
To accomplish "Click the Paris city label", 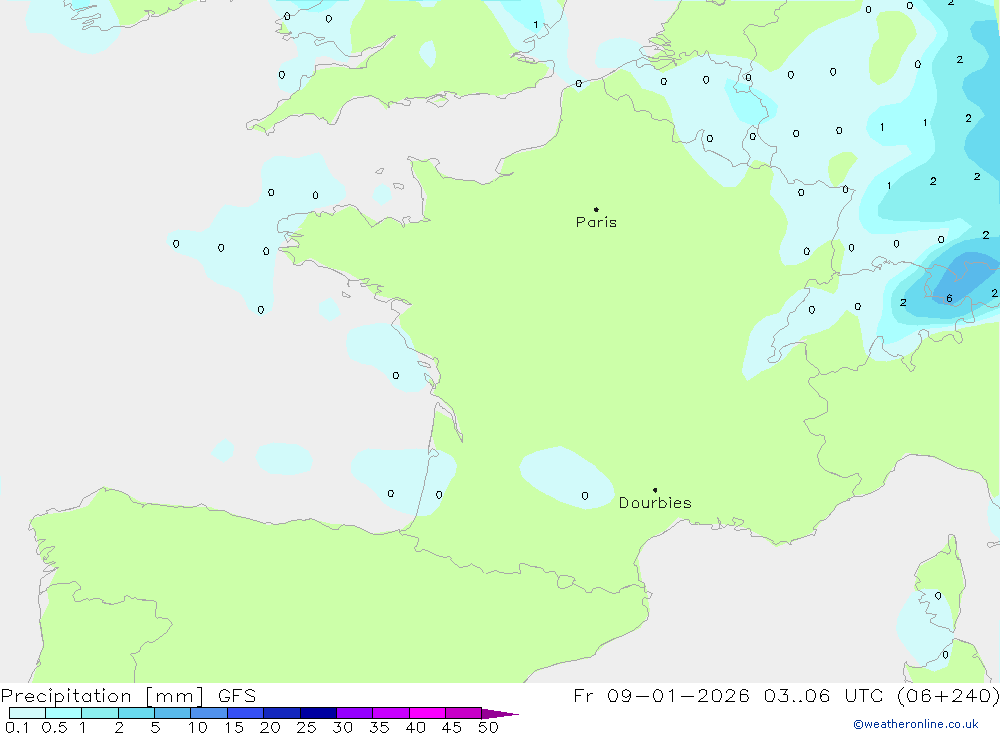I will pos(596,222).
